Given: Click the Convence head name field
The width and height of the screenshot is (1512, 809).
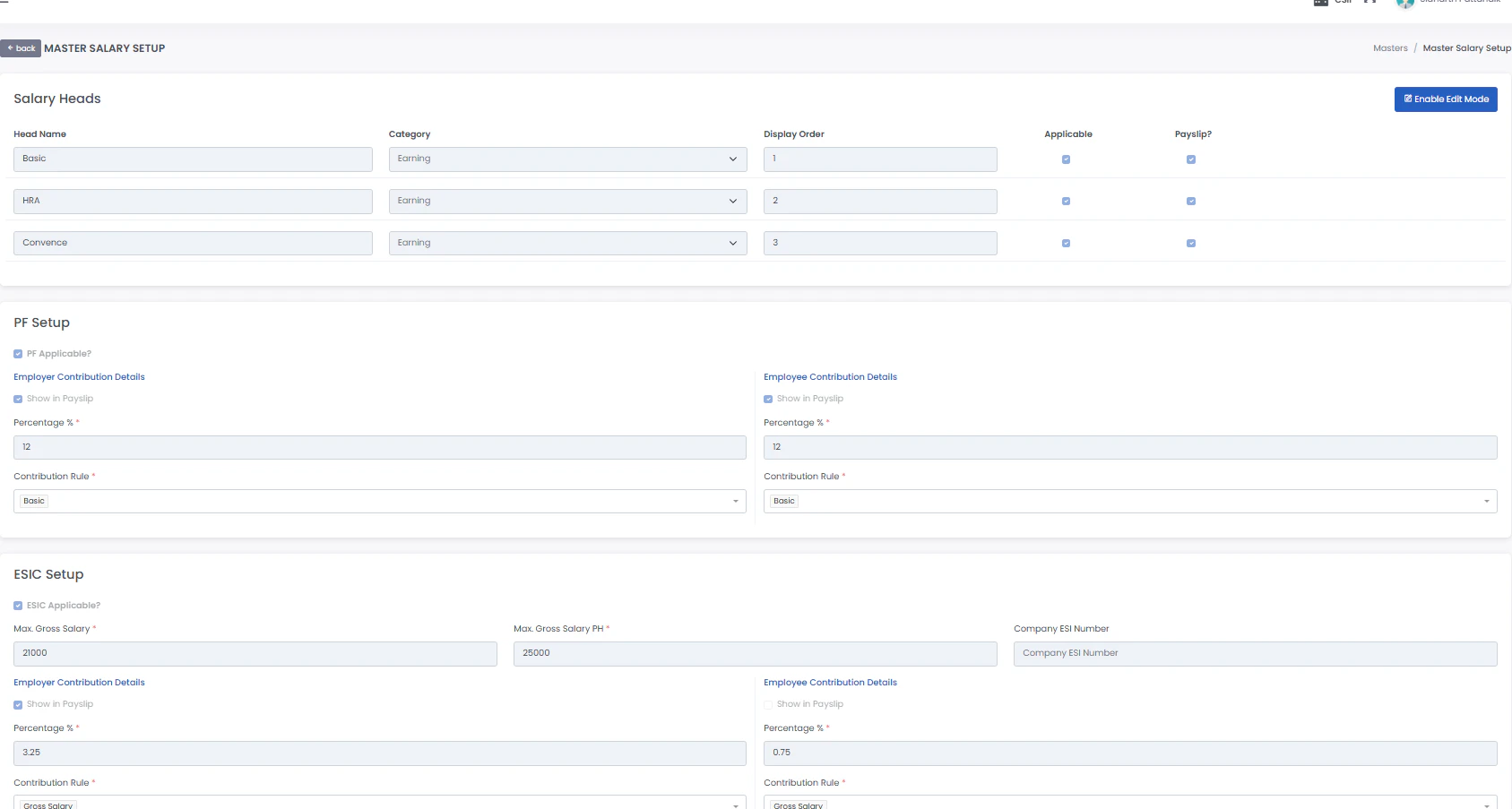Looking at the screenshot, I should (x=193, y=244).
